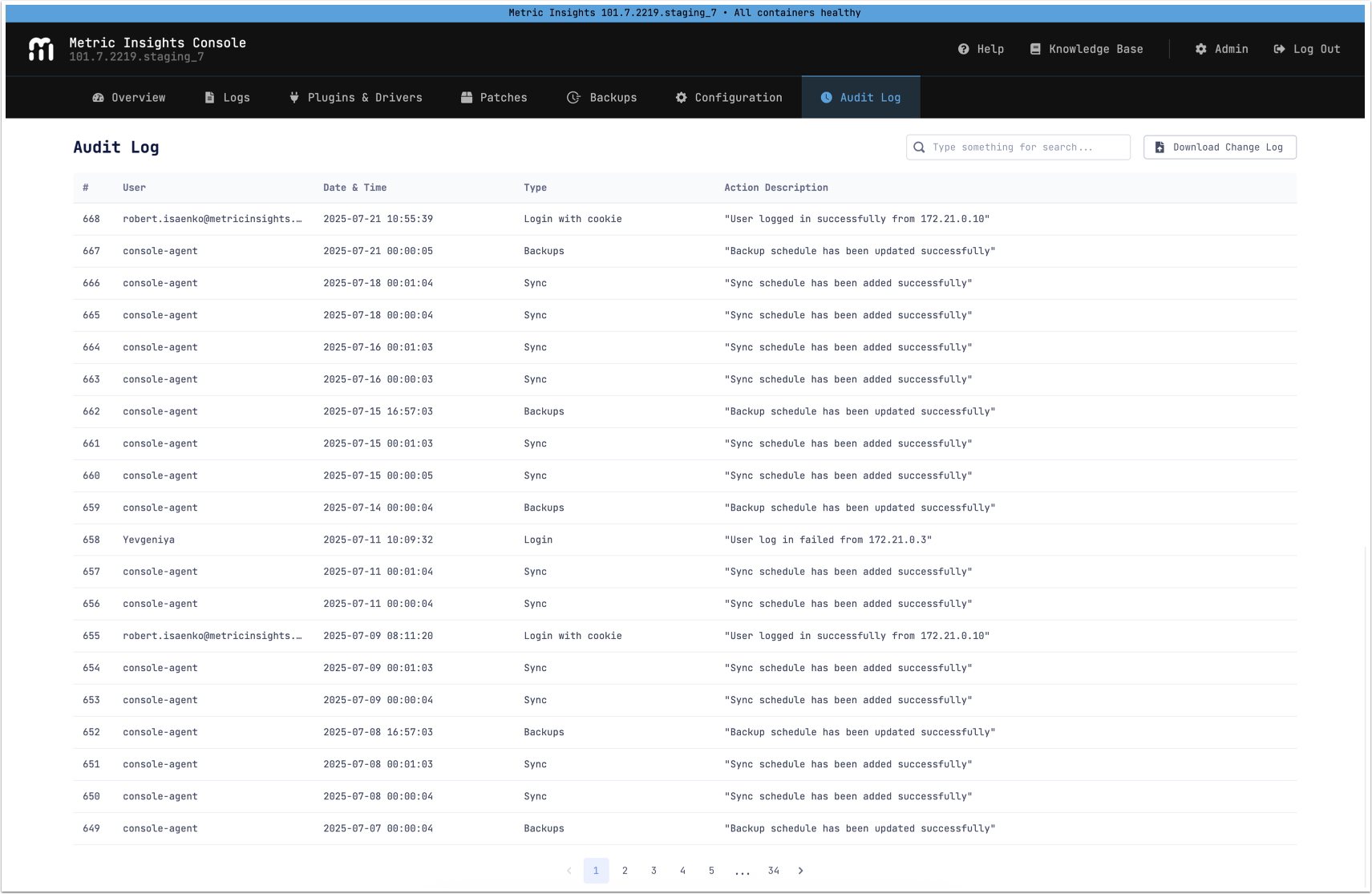Click the search magnifier icon

tap(920, 148)
